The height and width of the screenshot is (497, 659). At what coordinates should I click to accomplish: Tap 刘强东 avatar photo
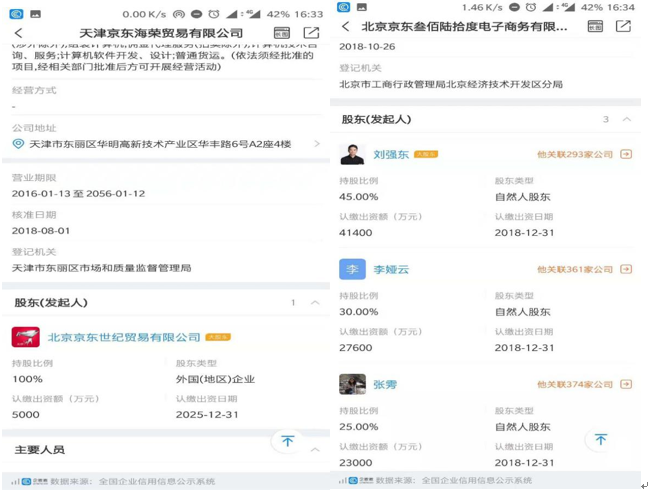click(x=352, y=154)
